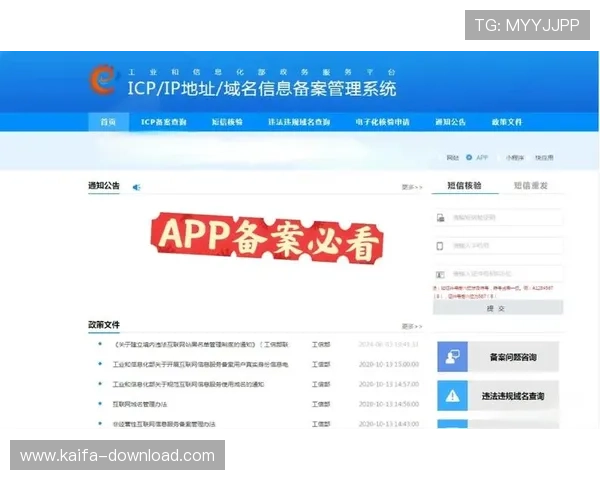Click the date 2020-10-13 14:43:00
Screen dimensions: 600x480
(x=389, y=424)
